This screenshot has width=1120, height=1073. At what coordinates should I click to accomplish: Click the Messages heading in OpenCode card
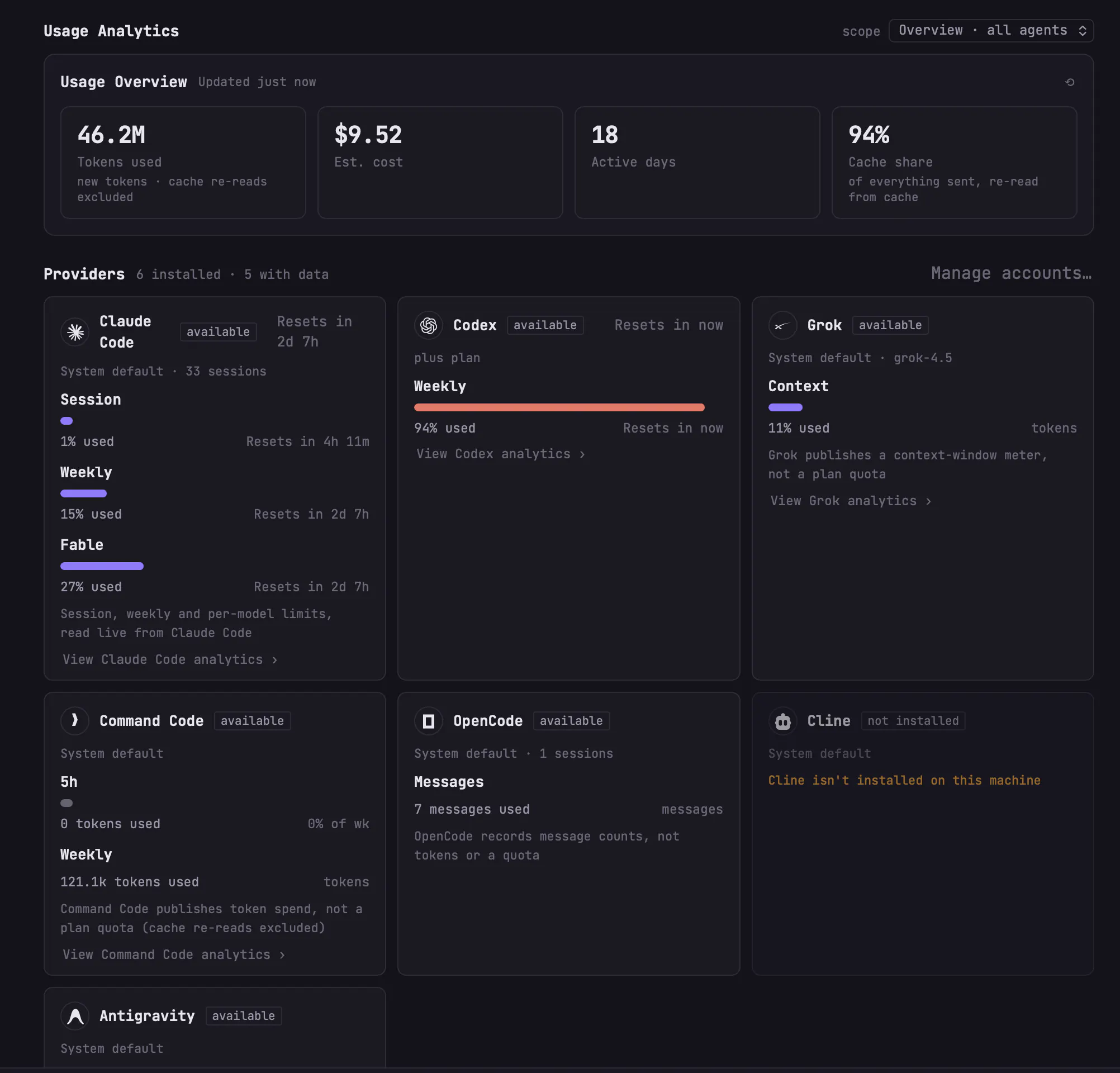(449, 782)
